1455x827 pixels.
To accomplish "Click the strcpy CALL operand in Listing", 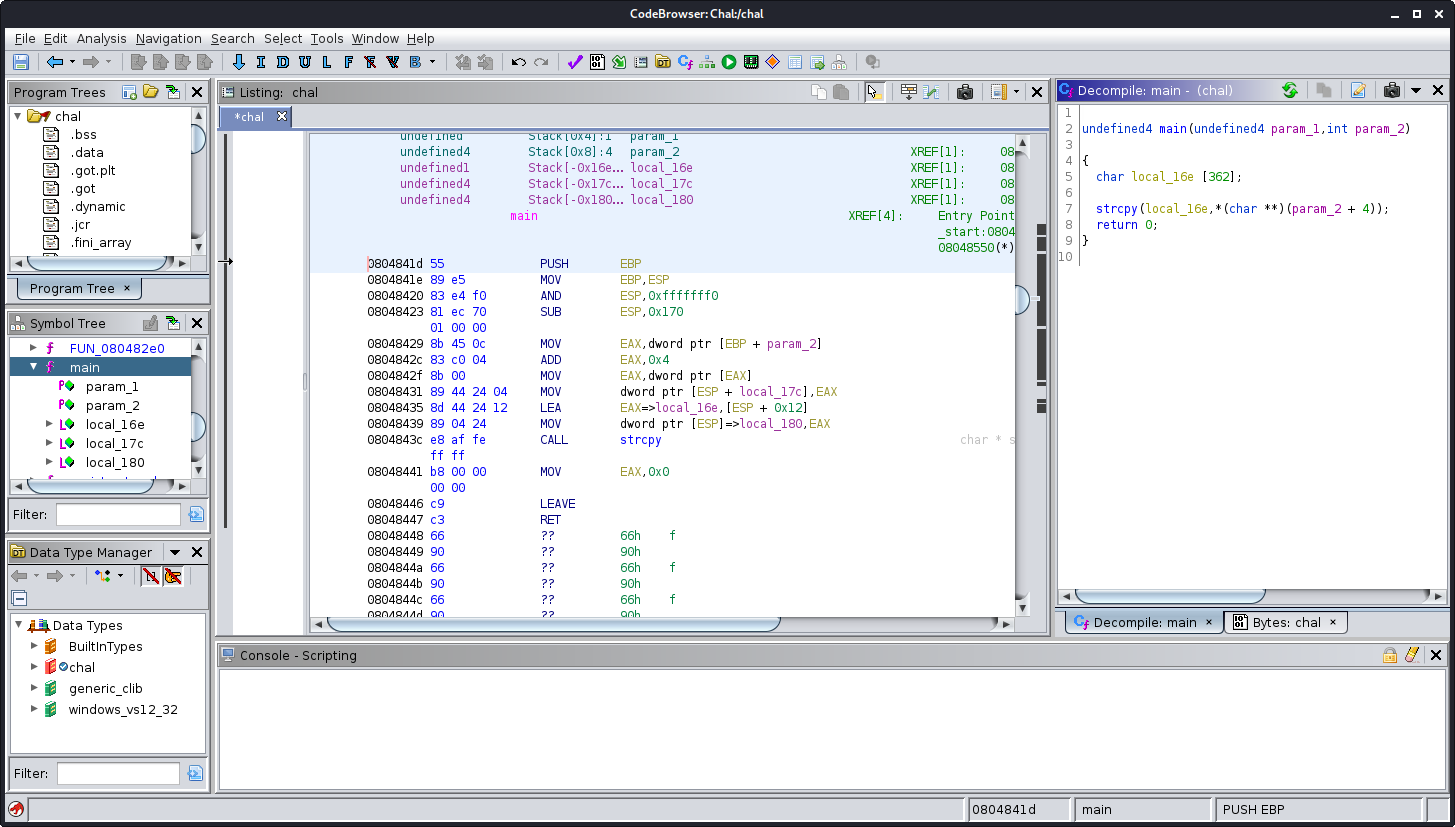I will tap(640, 440).
